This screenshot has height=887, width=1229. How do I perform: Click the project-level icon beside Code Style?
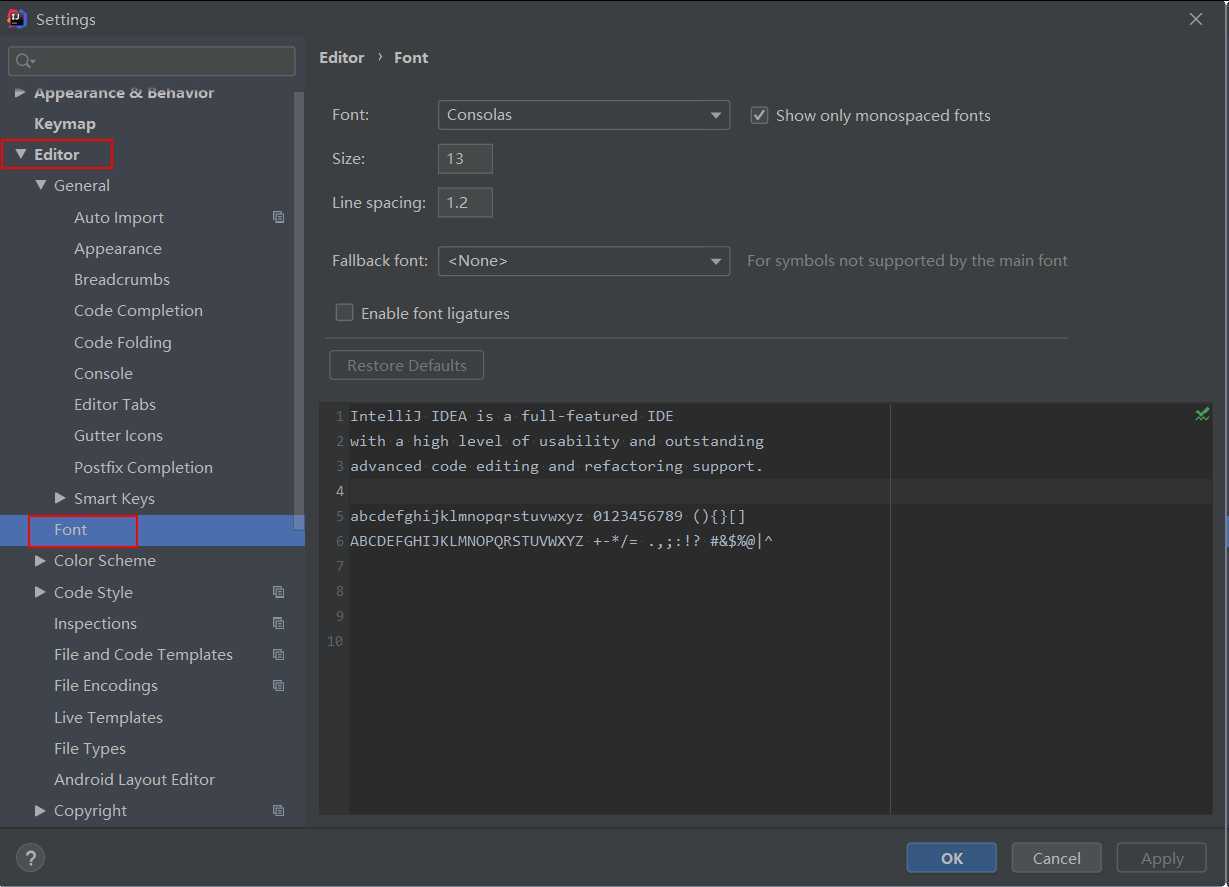click(x=279, y=592)
